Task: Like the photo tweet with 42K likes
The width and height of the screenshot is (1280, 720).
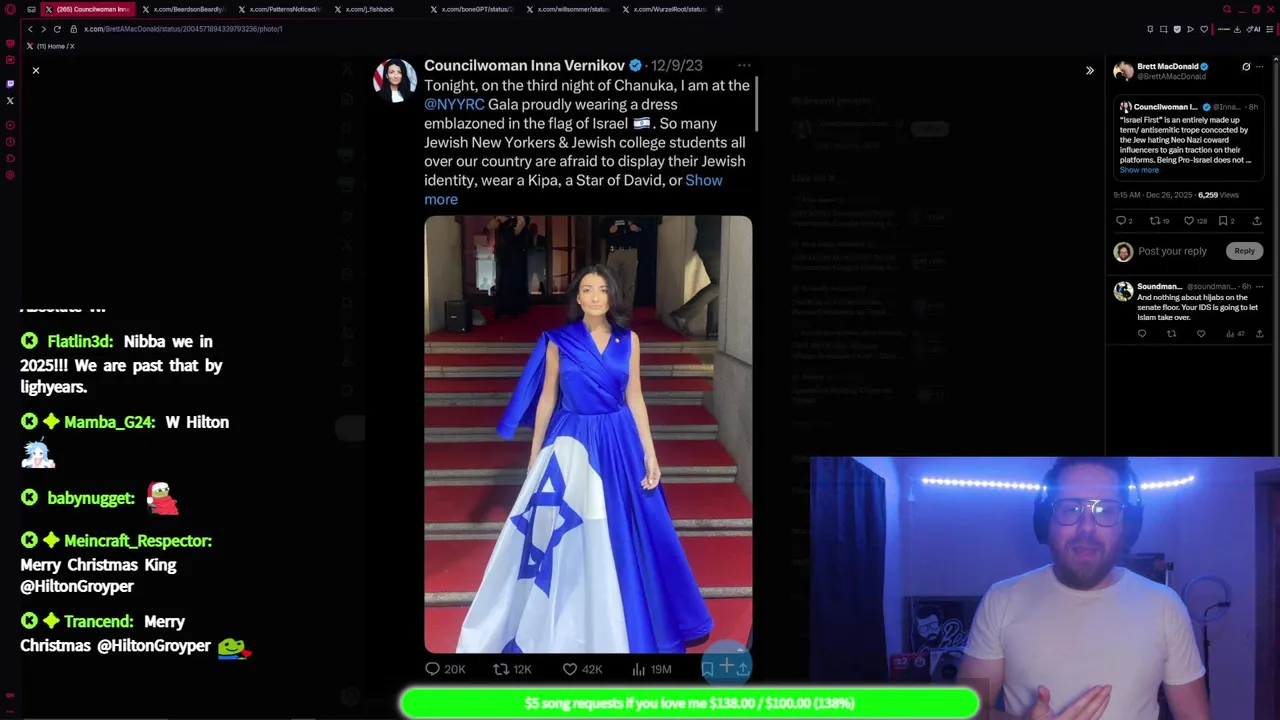Action: coord(581,669)
